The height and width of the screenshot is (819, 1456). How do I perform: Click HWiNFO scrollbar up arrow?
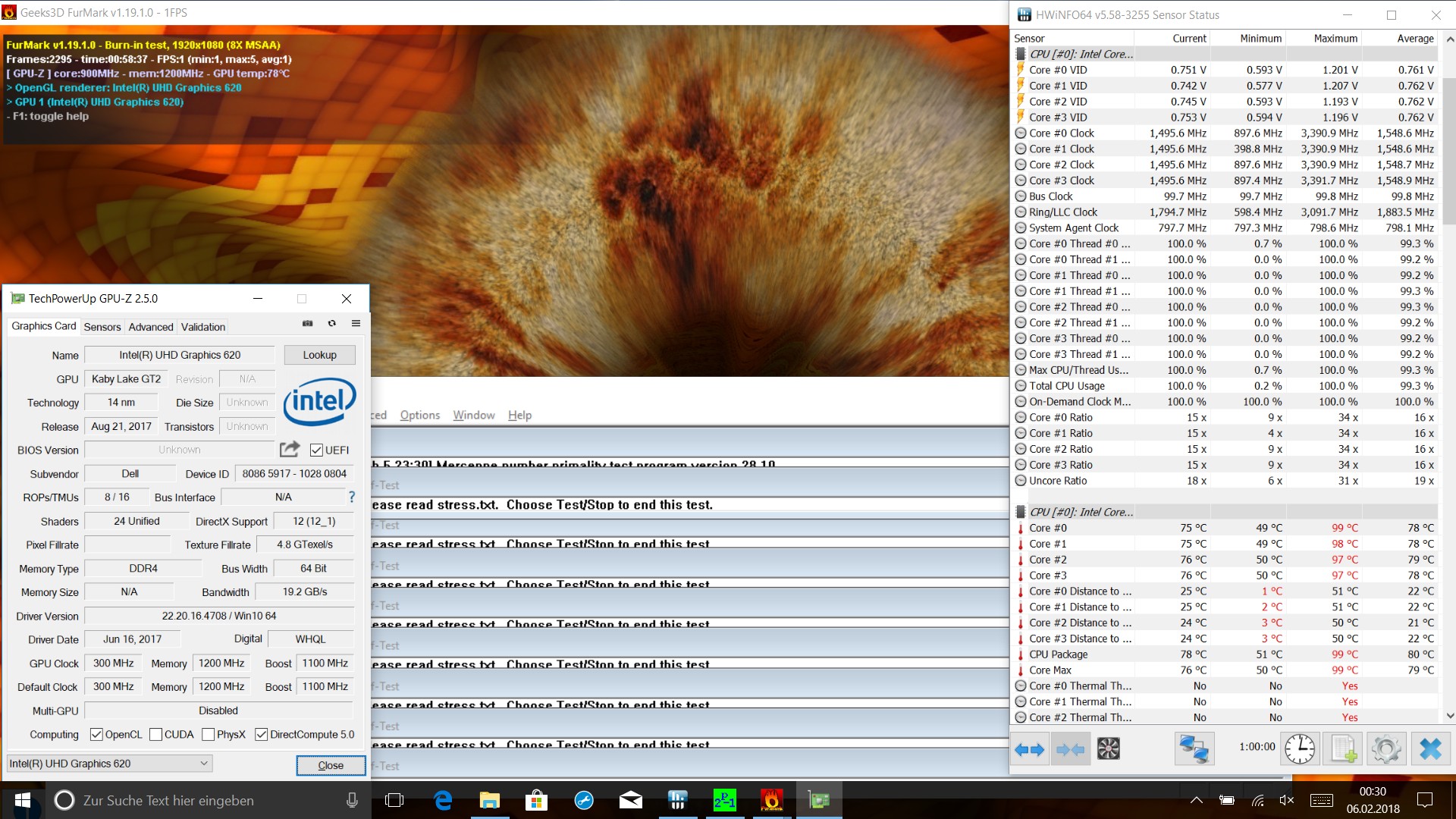1450,38
